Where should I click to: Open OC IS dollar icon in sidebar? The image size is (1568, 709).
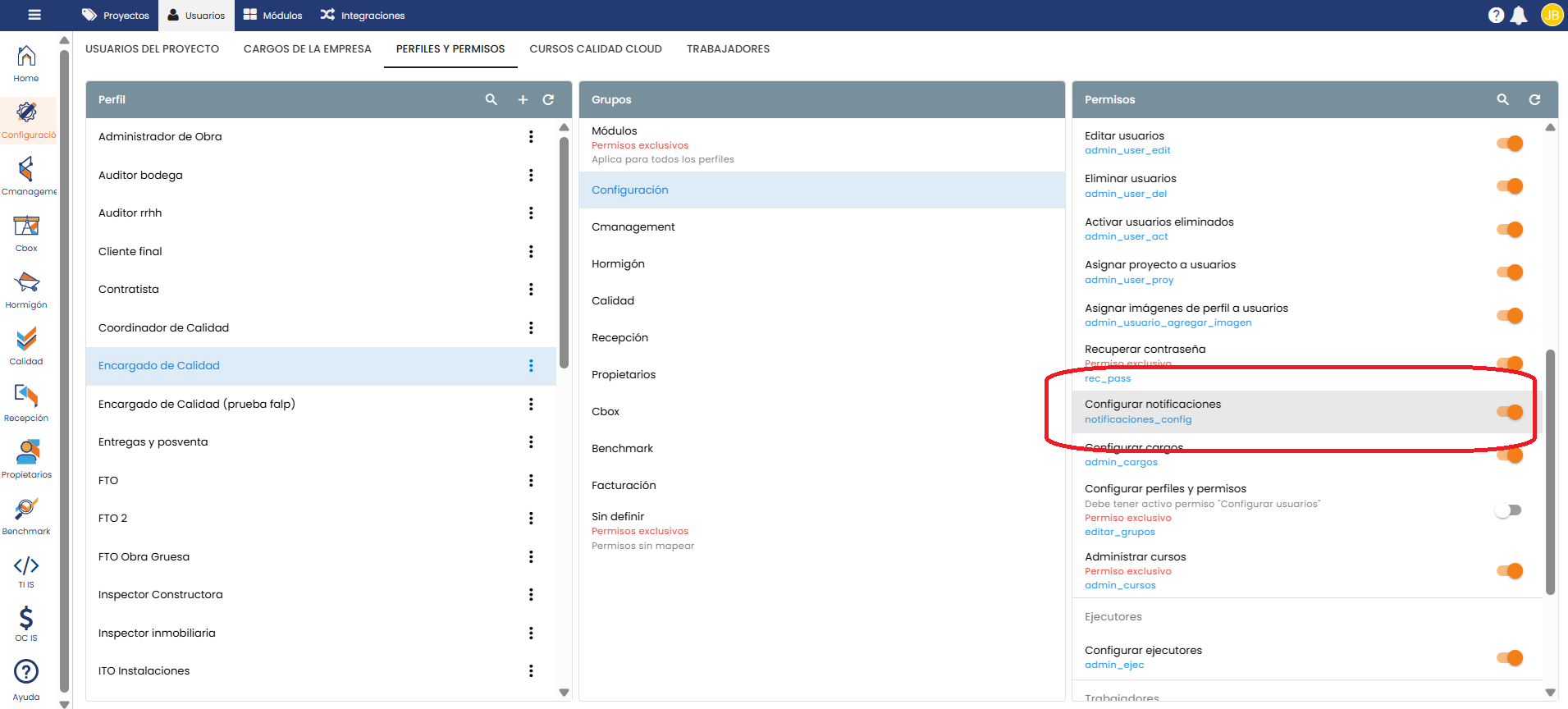click(26, 624)
